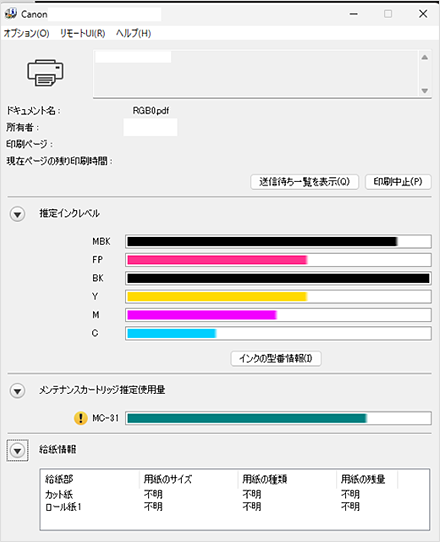Click the yellow Y ink level bar
The height and width of the screenshot is (542, 440).
pos(278,297)
